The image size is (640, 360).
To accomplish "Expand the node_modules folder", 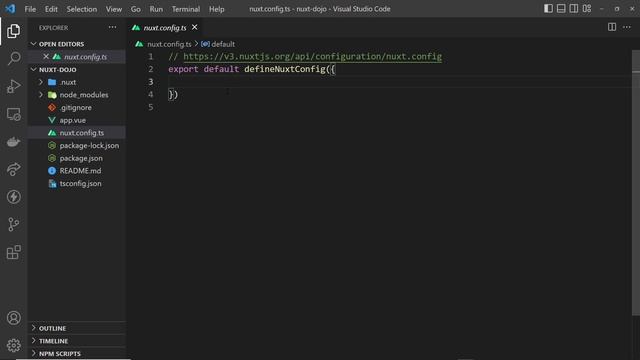I will (77, 95).
